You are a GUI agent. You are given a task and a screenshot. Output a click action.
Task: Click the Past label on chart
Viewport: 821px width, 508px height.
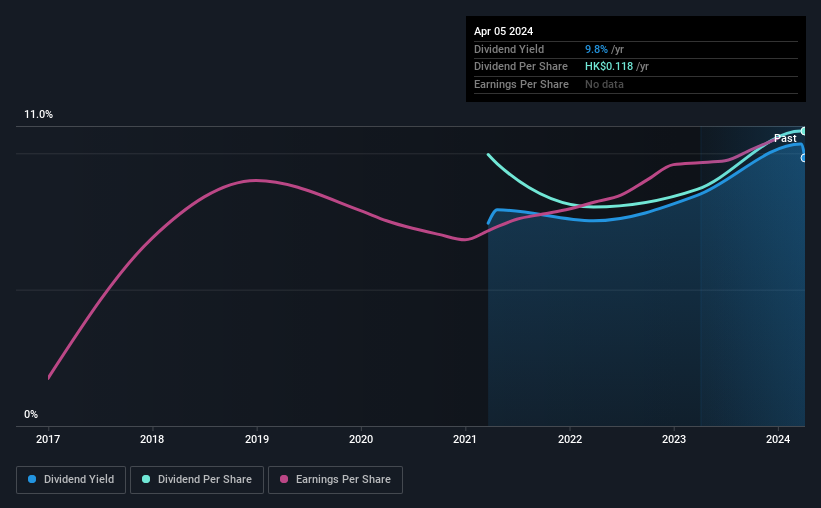[x=785, y=138]
